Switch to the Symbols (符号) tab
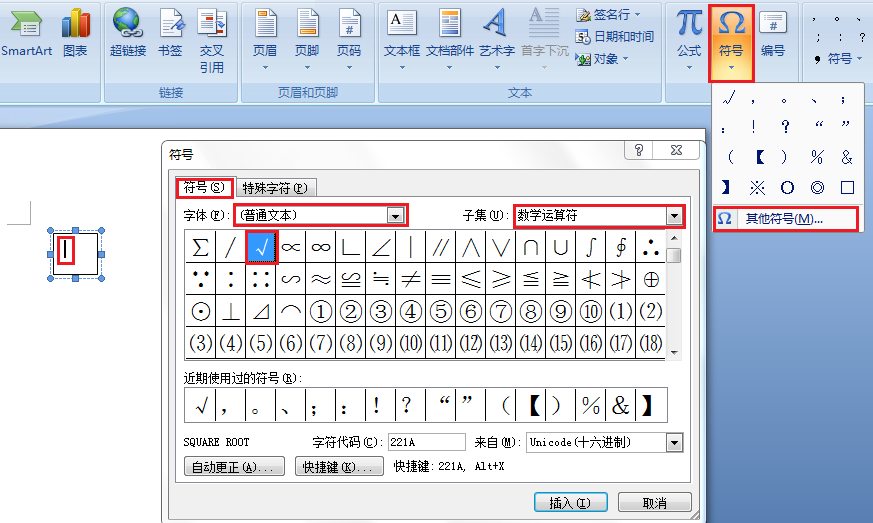The image size is (873, 523). coord(204,188)
